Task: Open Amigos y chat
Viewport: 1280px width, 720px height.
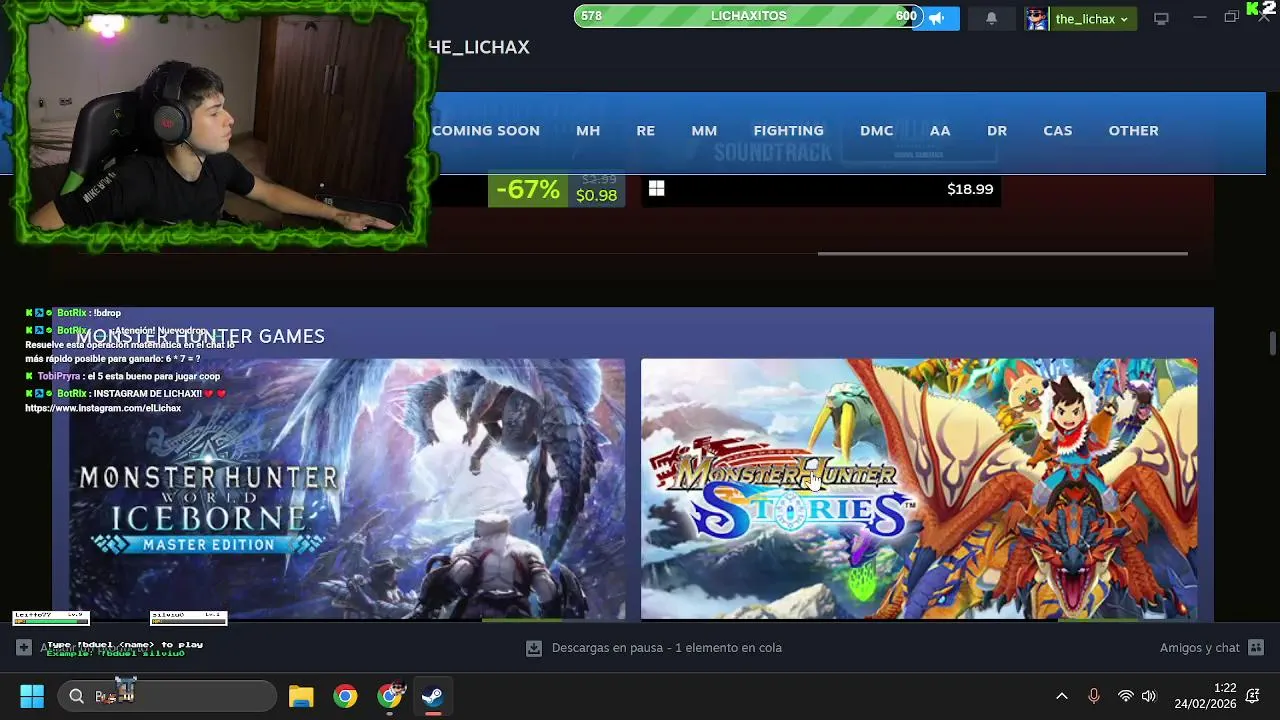Action: pos(1200,648)
